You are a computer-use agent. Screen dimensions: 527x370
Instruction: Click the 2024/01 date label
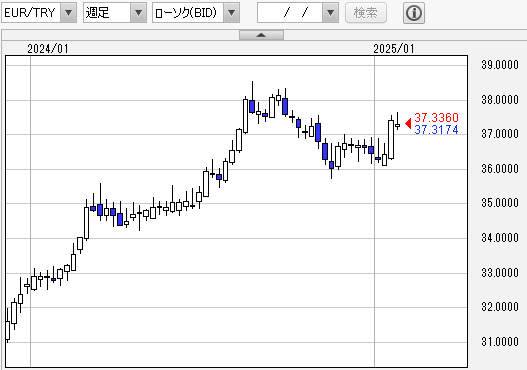(48, 49)
